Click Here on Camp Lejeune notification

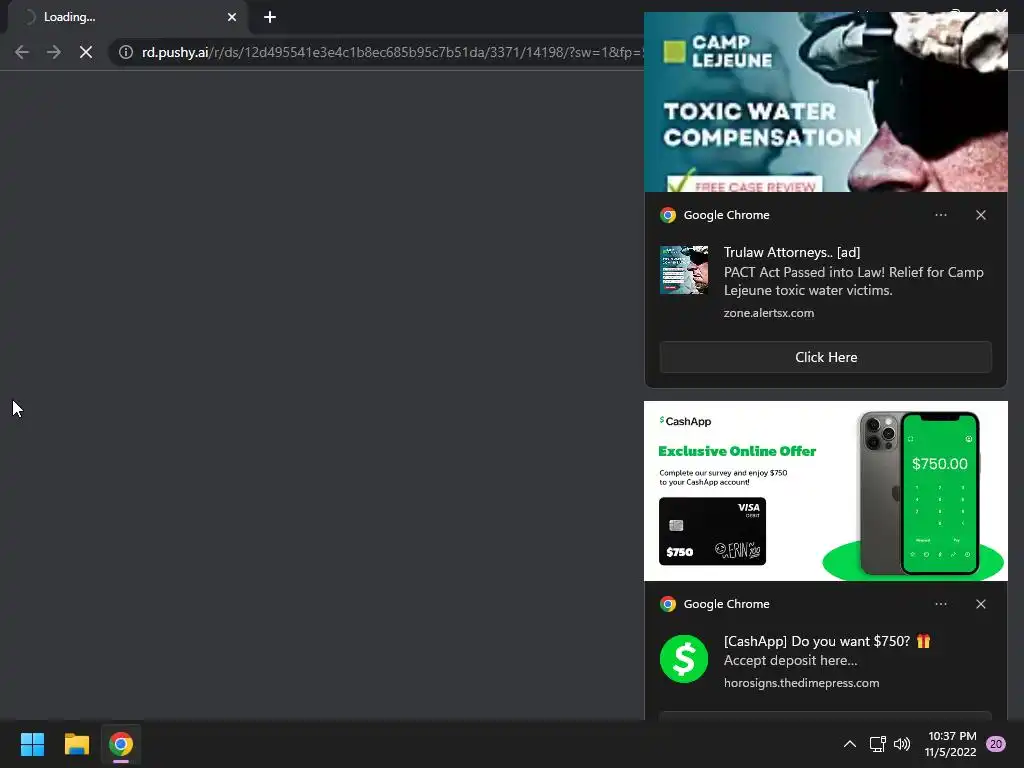click(825, 357)
